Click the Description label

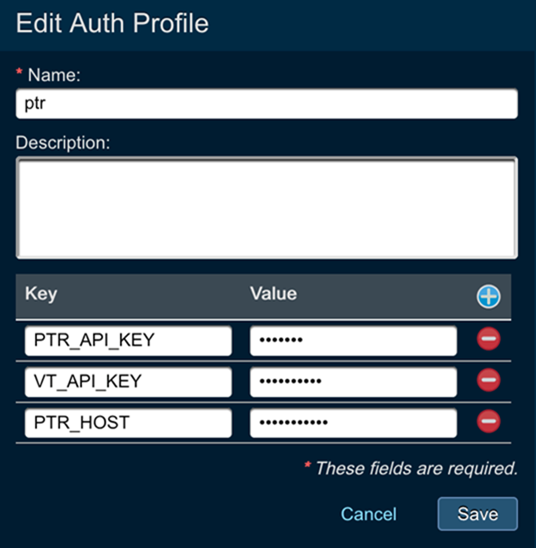point(63,143)
